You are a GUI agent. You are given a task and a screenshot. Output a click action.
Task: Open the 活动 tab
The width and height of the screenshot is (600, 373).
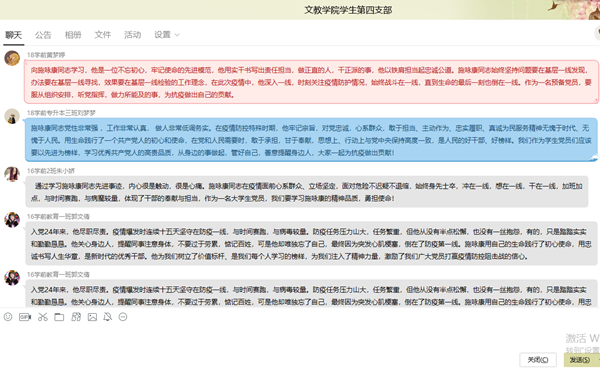(132, 35)
